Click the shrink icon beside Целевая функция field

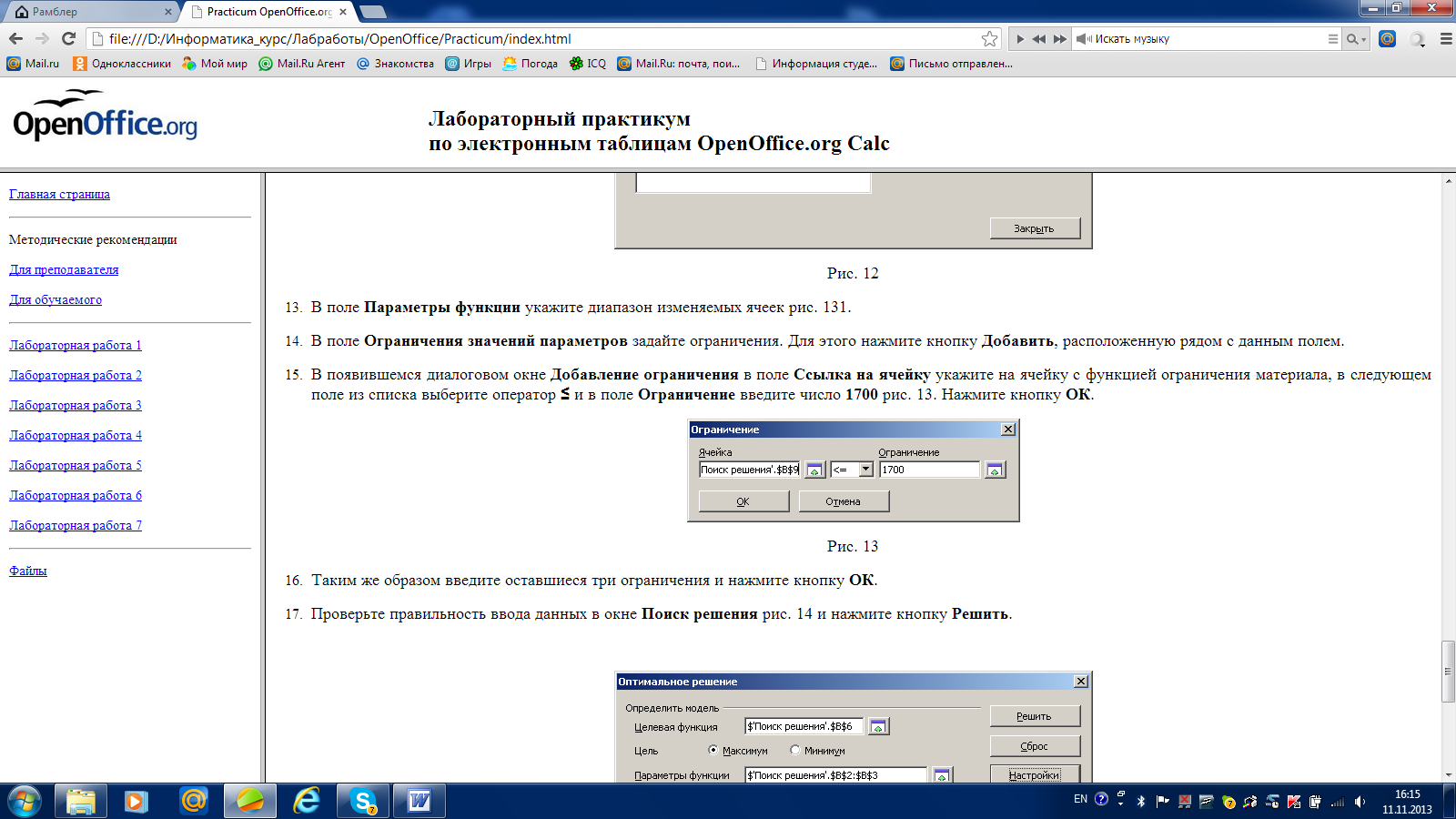[x=878, y=726]
